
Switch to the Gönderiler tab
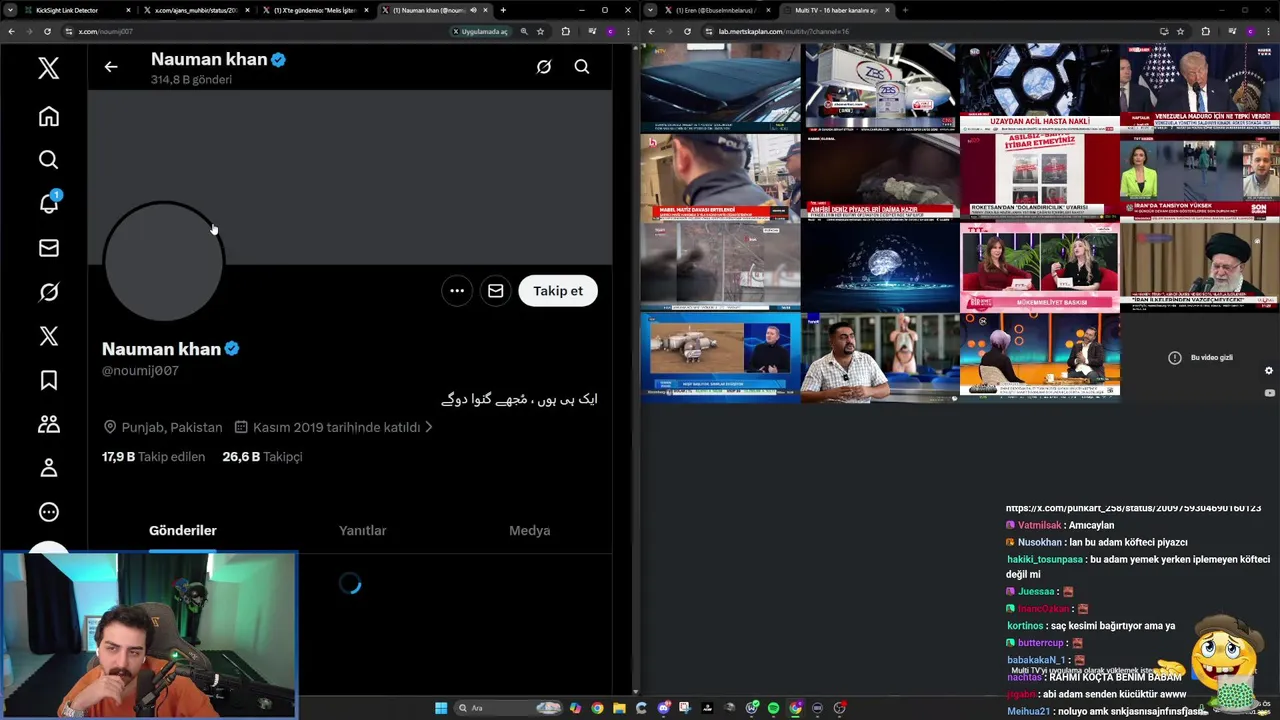click(183, 531)
